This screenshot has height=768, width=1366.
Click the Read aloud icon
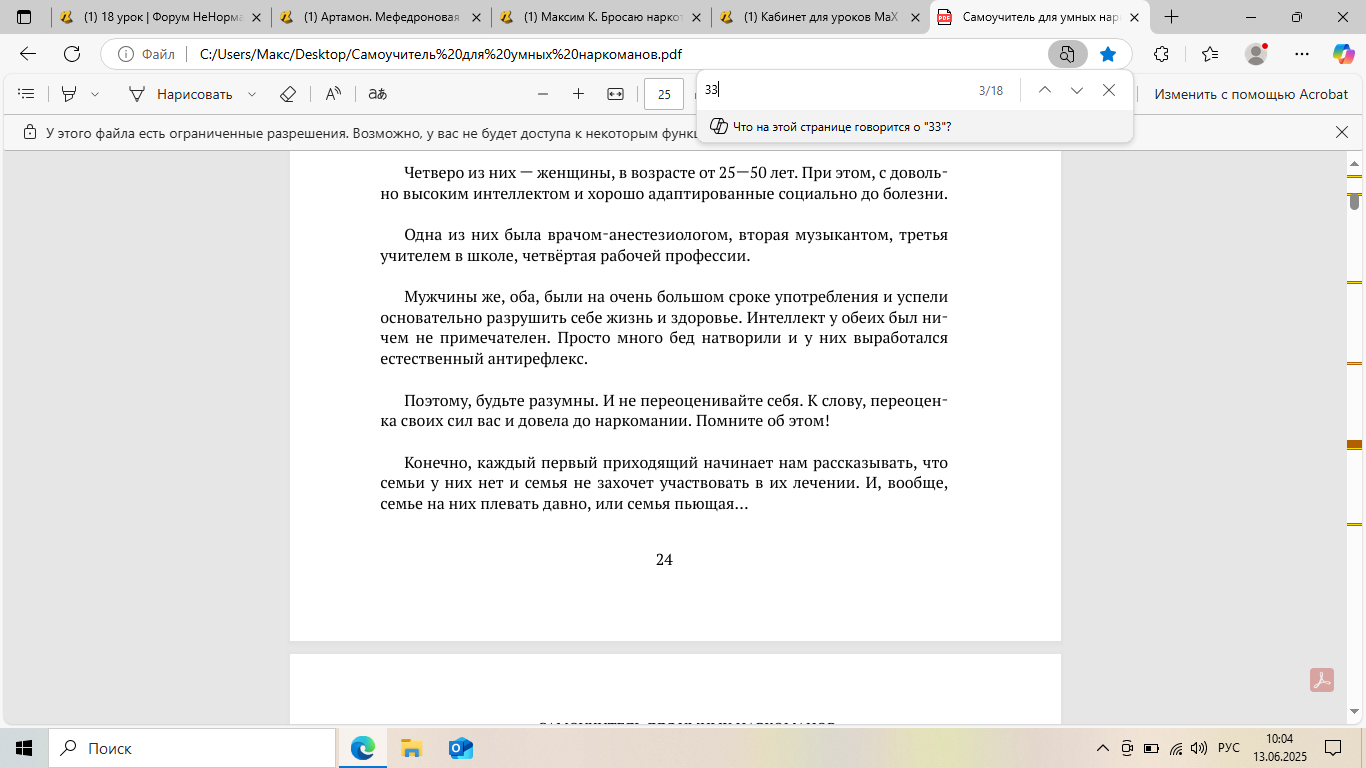pos(333,94)
